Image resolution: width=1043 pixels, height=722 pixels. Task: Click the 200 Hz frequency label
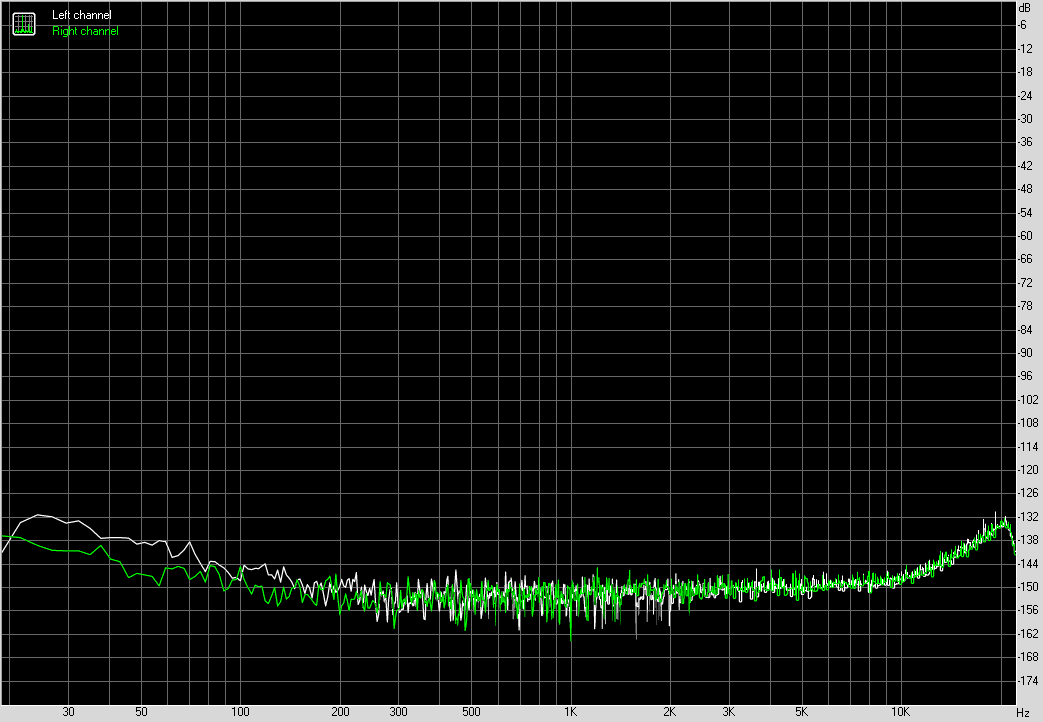(340, 712)
